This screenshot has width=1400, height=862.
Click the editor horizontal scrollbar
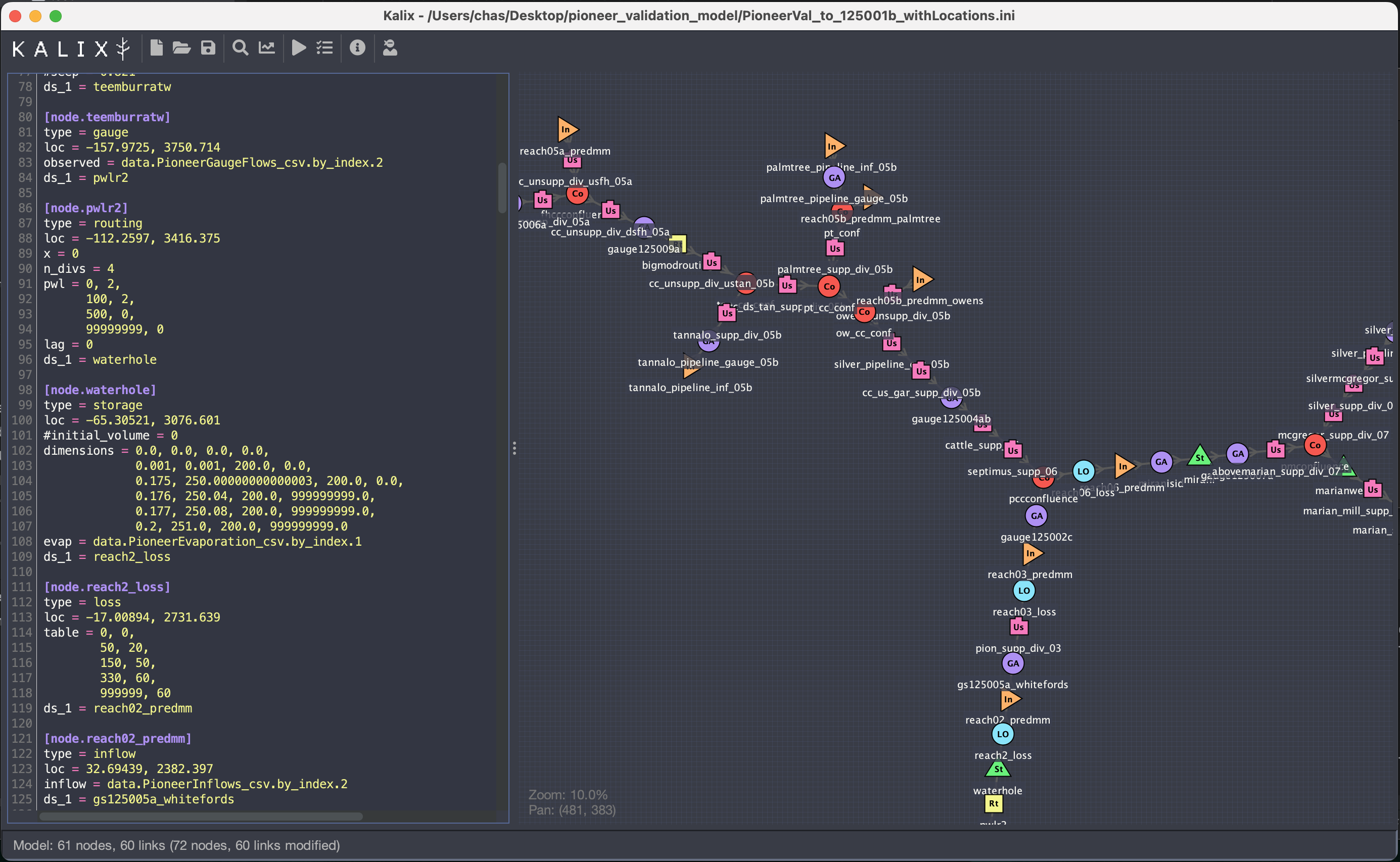200,817
